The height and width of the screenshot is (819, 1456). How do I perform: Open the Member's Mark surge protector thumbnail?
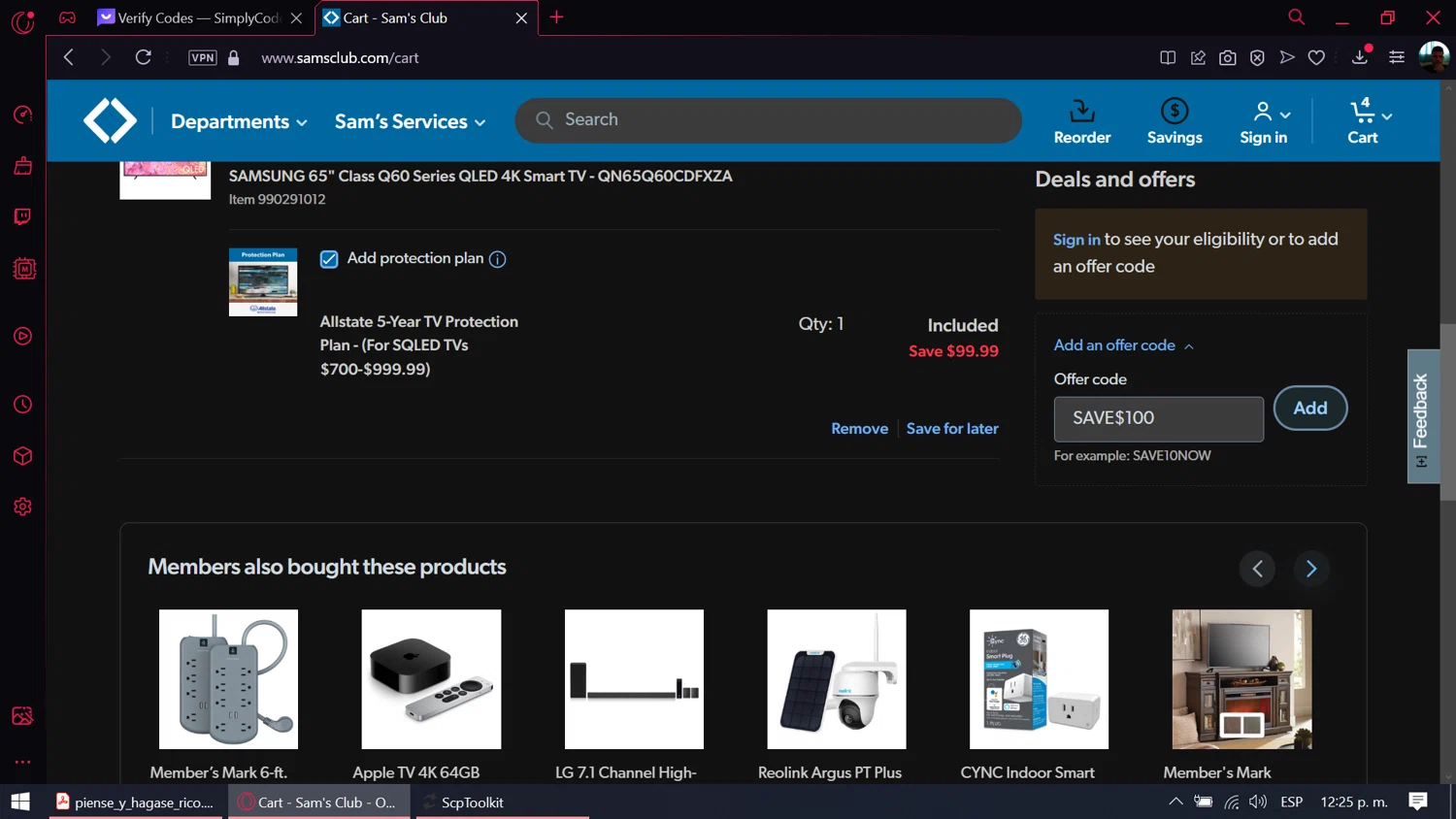point(228,678)
